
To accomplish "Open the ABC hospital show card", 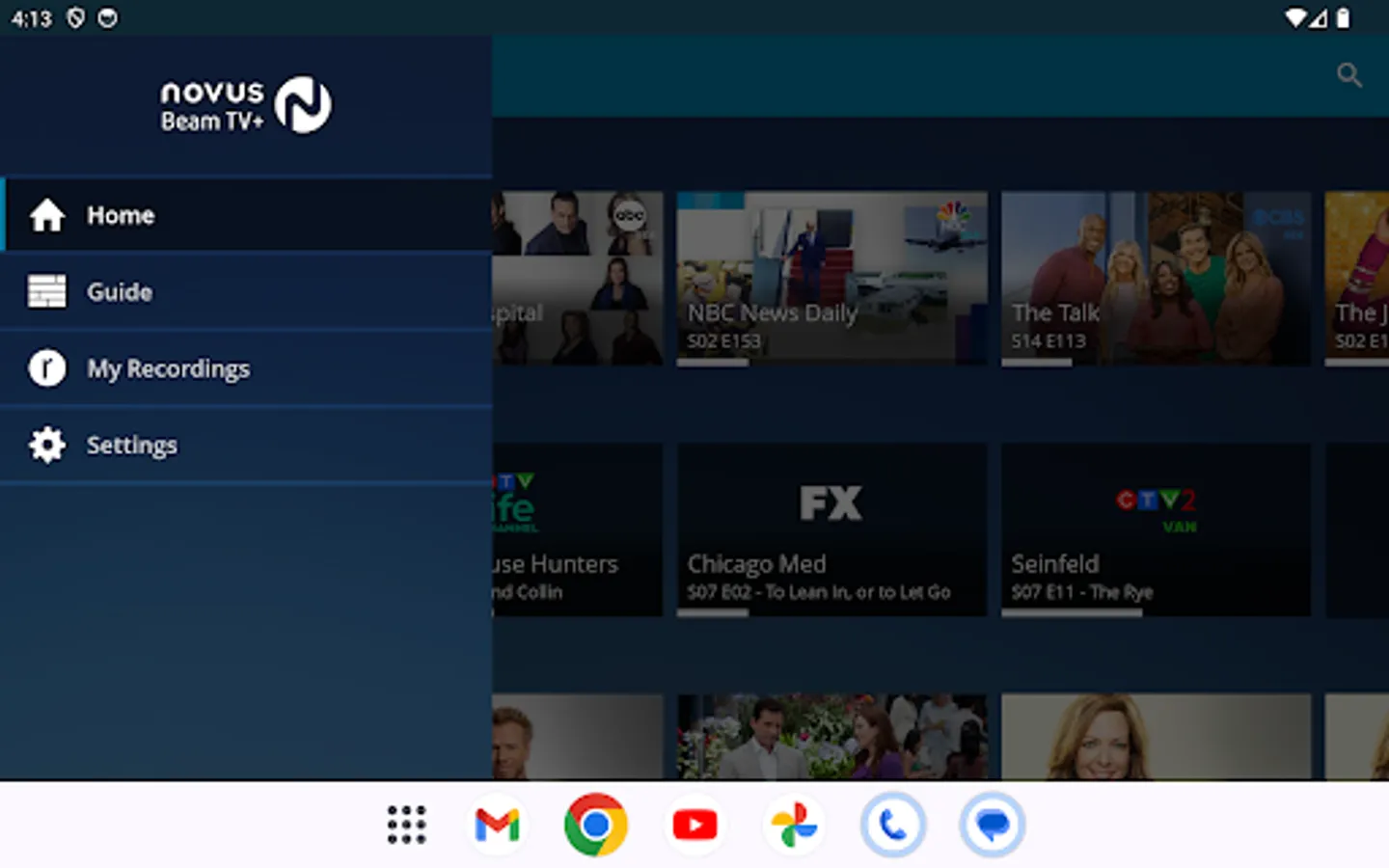I will (x=578, y=279).
